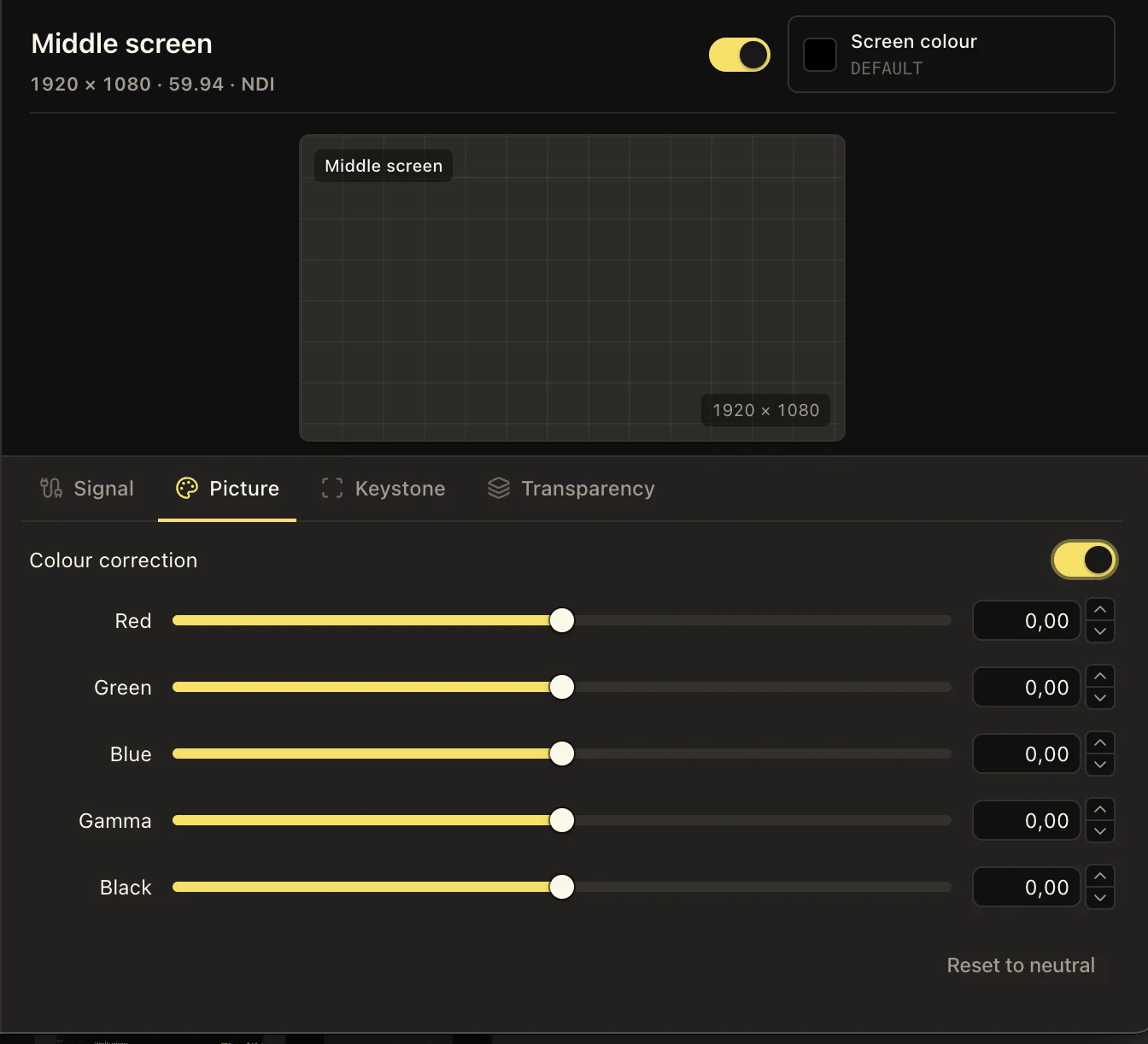Turn off the Colour correction switch

point(1084,560)
